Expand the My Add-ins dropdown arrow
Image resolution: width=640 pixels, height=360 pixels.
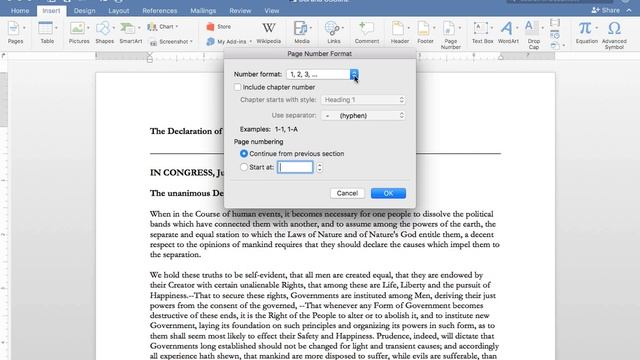[x=250, y=41]
